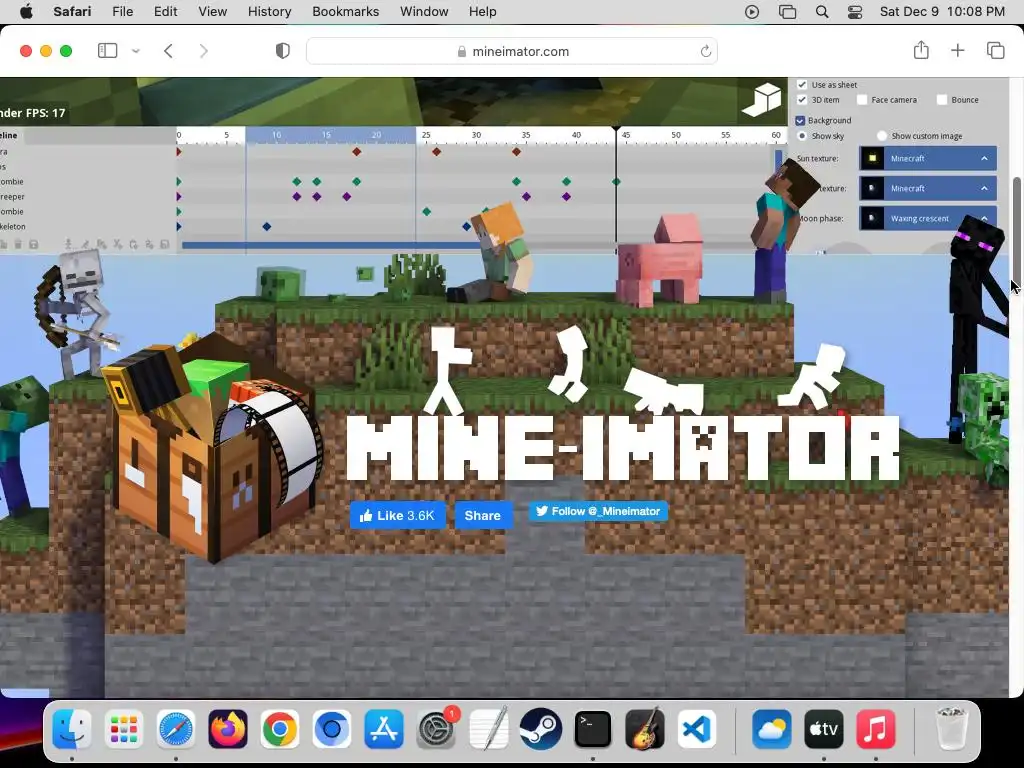The image size is (1024, 768).
Task: Go forward to the next page
Action: tap(204, 51)
